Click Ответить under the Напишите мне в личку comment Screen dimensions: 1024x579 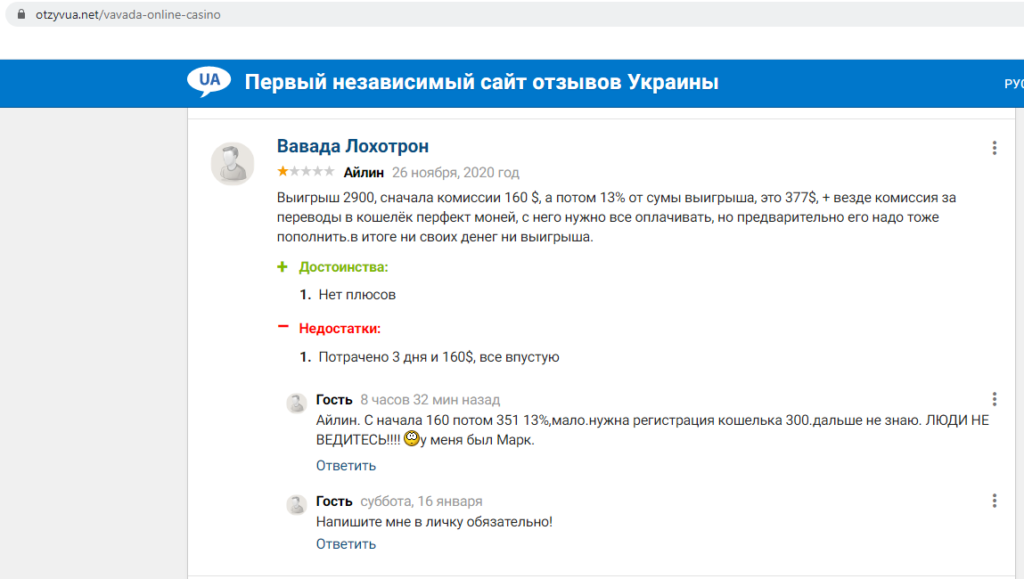coord(346,544)
